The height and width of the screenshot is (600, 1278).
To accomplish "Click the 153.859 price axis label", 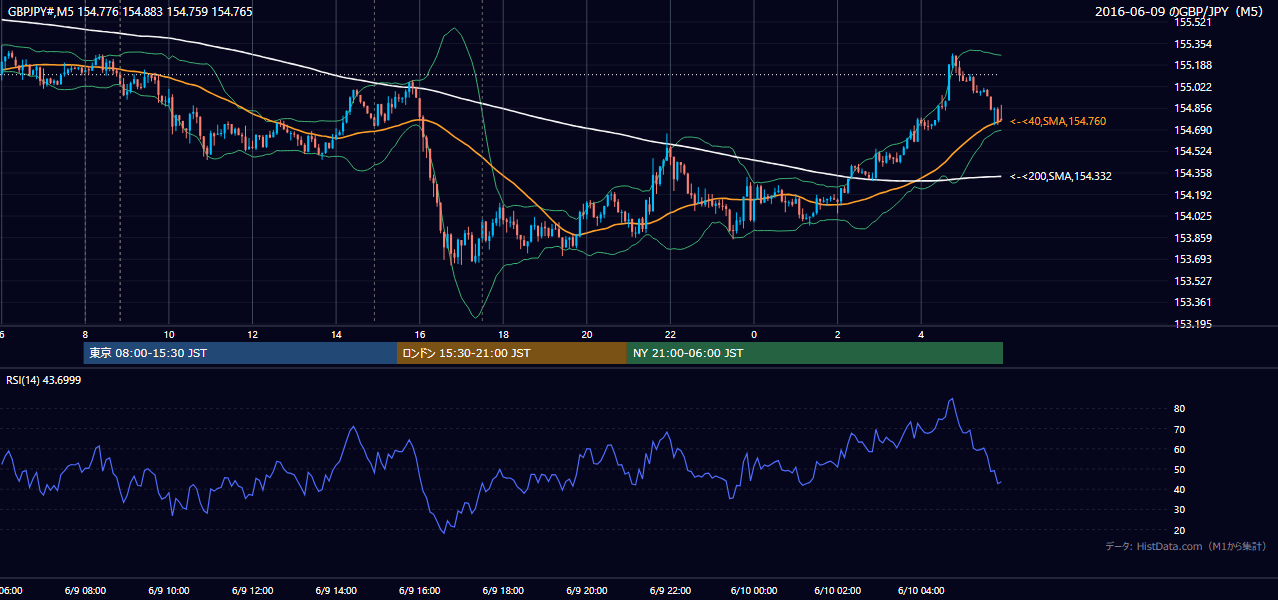I will (1193, 238).
